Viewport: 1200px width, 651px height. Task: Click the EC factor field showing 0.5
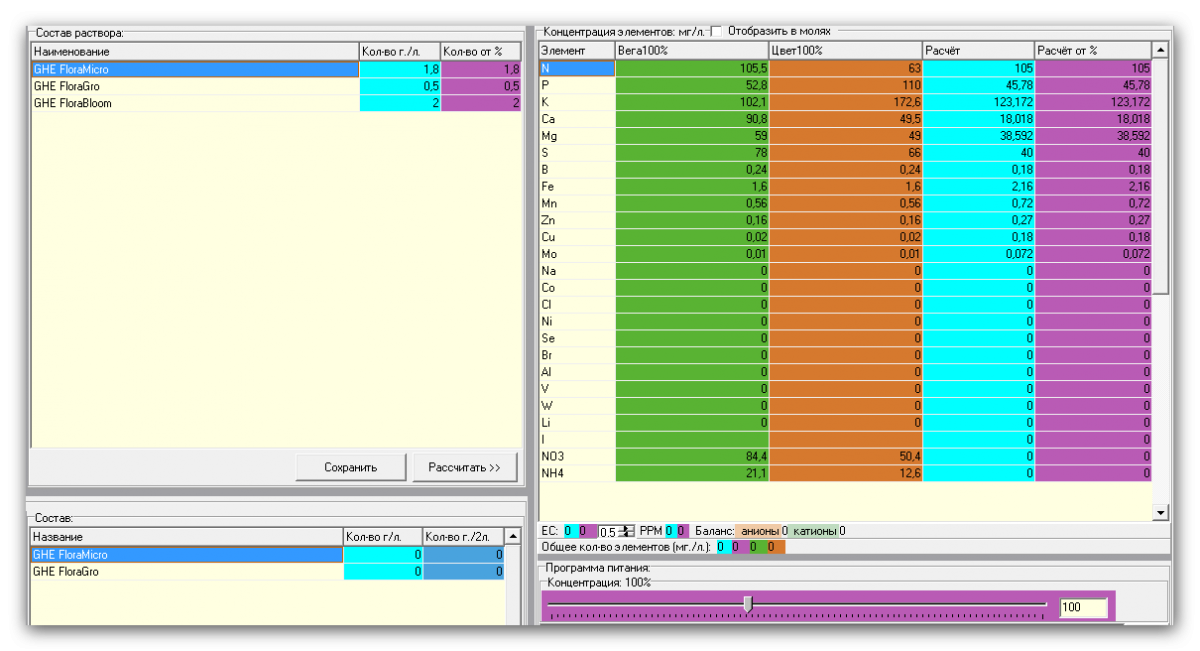click(x=608, y=531)
